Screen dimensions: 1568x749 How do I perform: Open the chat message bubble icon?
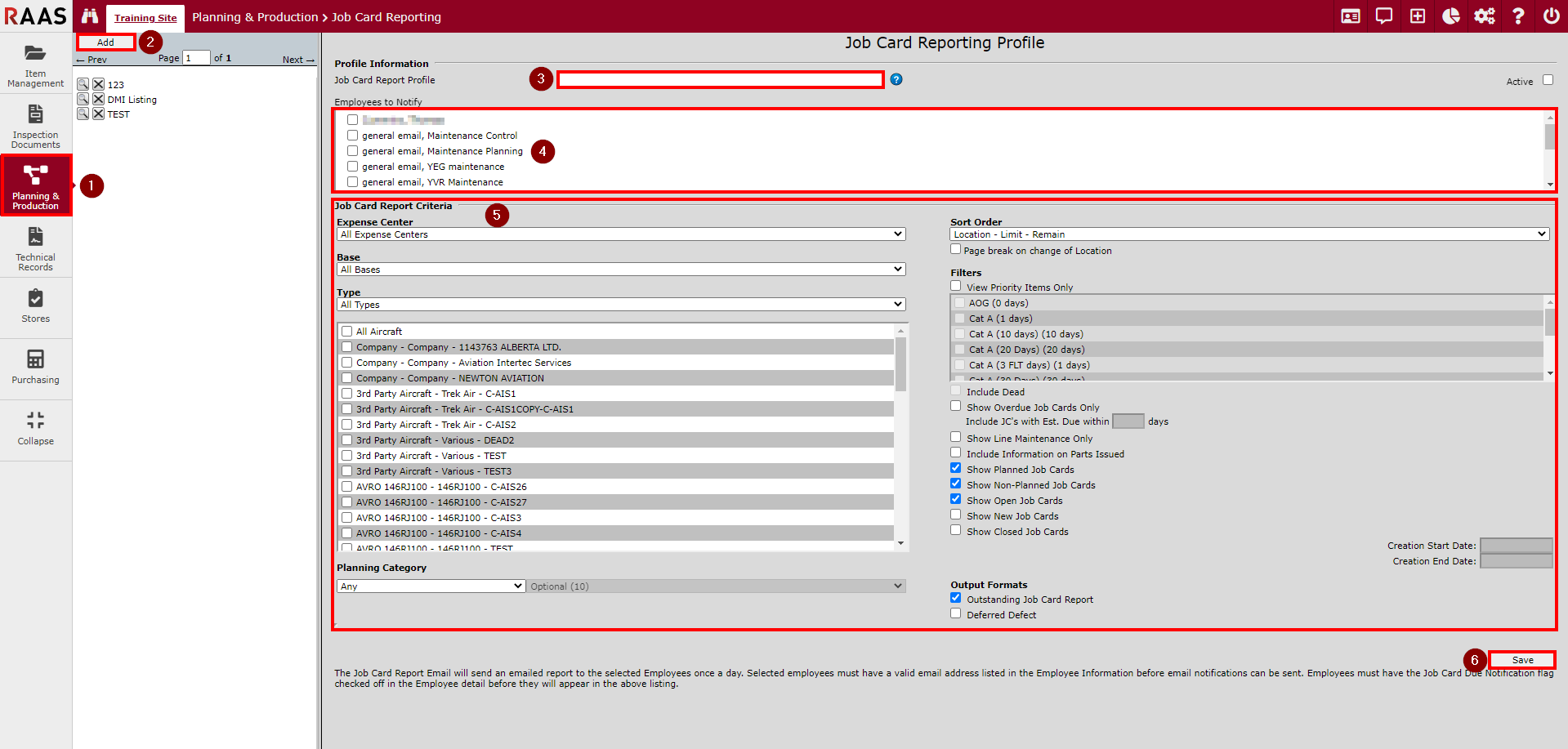coord(1383,16)
